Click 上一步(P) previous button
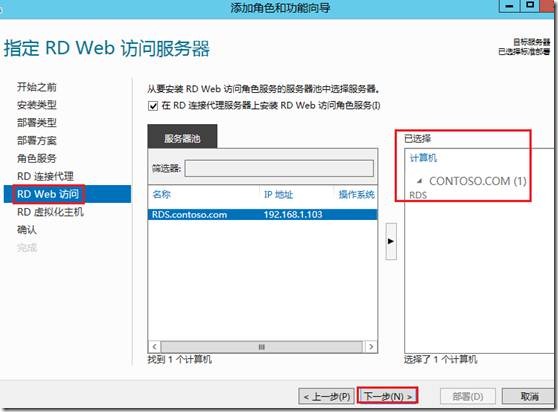Screen dimensions: 558x412 click(x=327, y=396)
